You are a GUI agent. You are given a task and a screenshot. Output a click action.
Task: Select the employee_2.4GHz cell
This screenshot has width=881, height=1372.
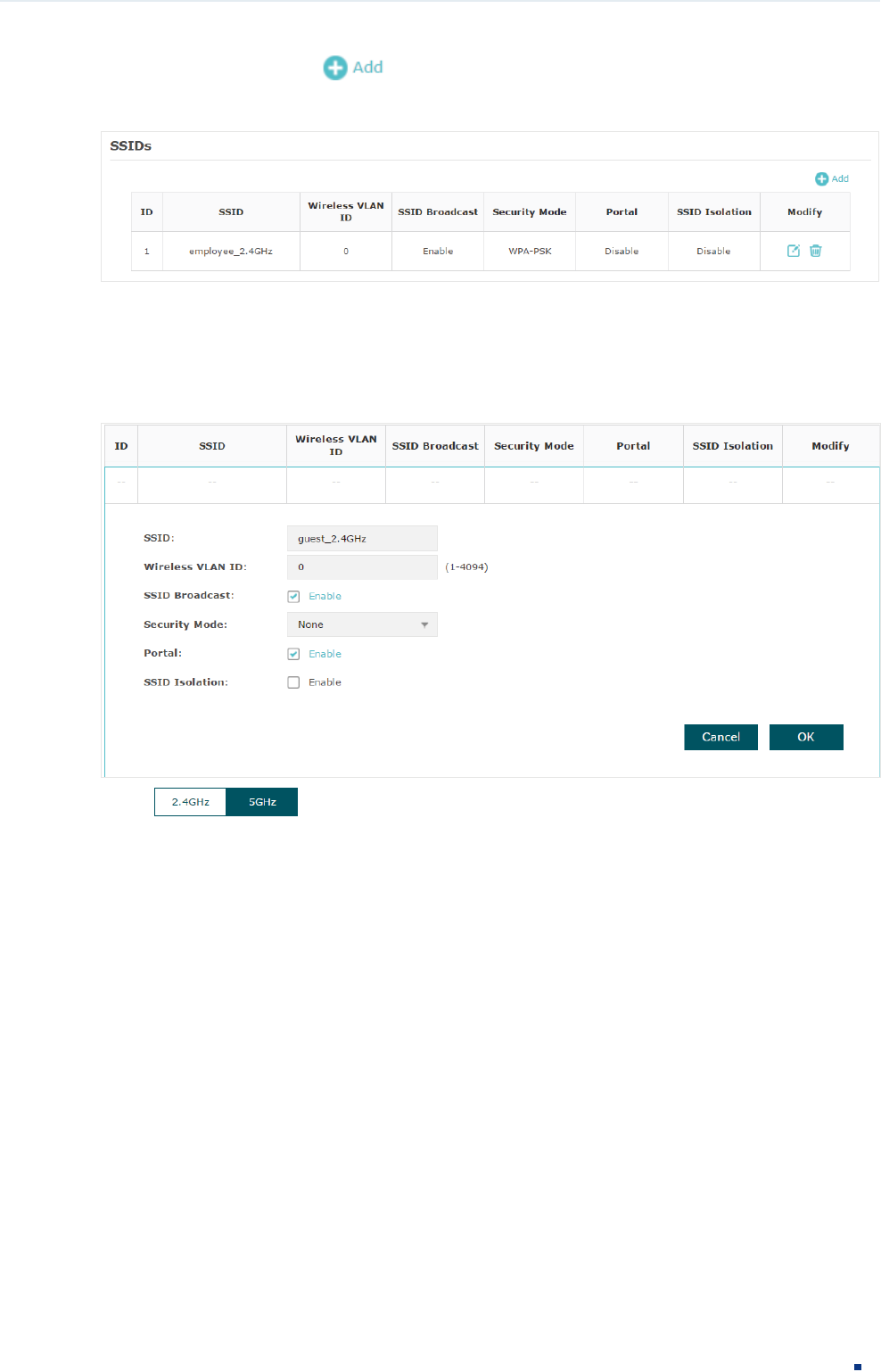pyautogui.click(x=231, y=252)
